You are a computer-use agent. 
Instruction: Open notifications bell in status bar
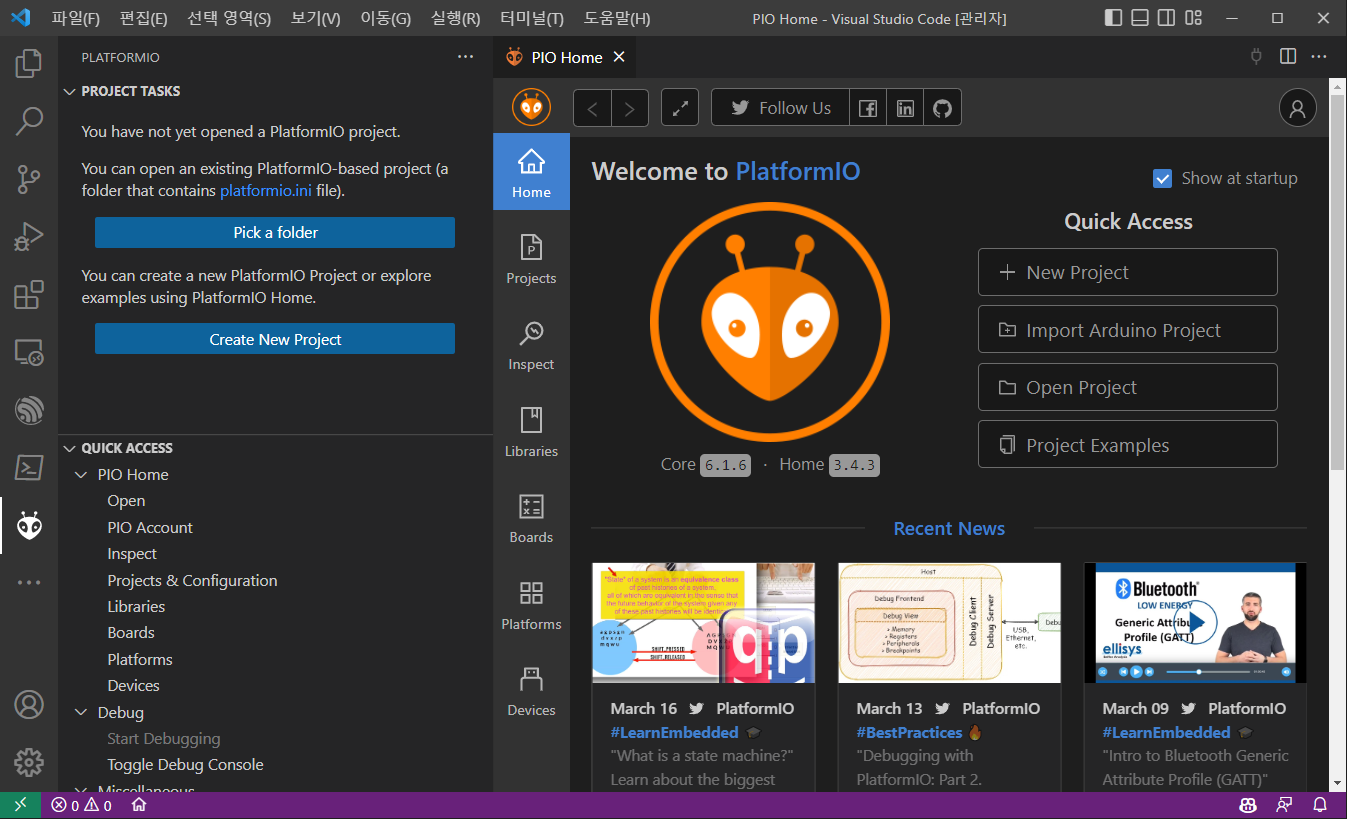click(1320, 805)
